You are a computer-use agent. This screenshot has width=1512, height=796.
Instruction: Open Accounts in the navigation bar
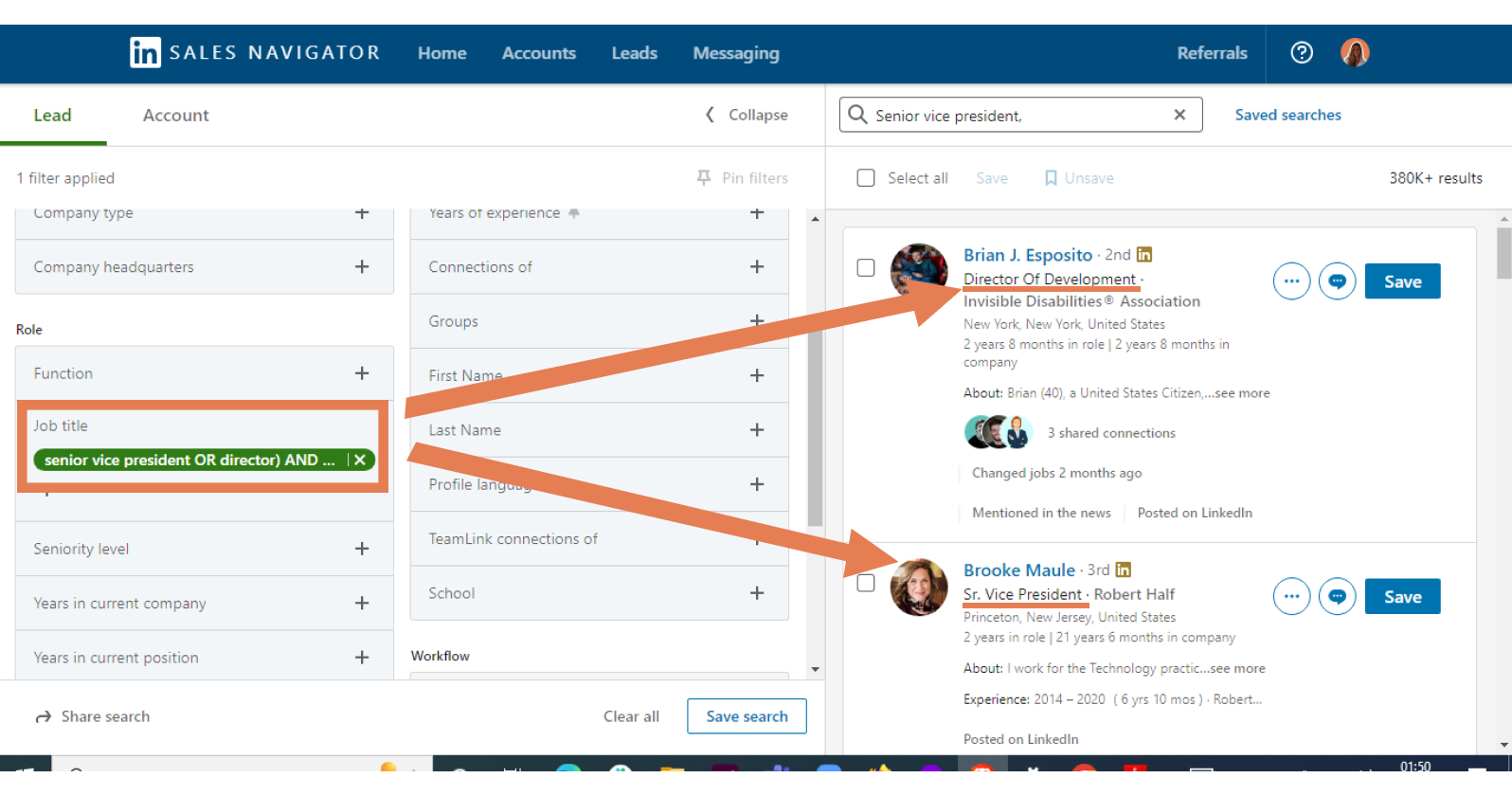pos(539,53)
